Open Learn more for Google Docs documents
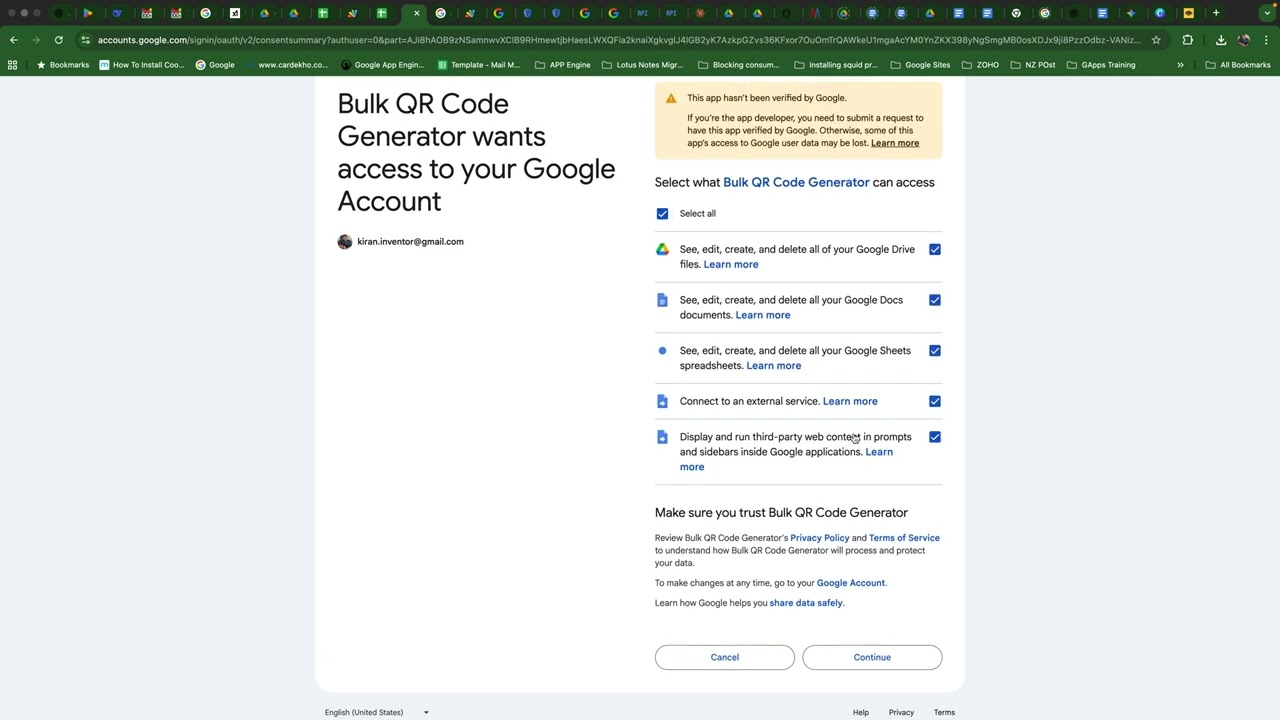This screenshot has height=720, width=1280. pos(763,315)
